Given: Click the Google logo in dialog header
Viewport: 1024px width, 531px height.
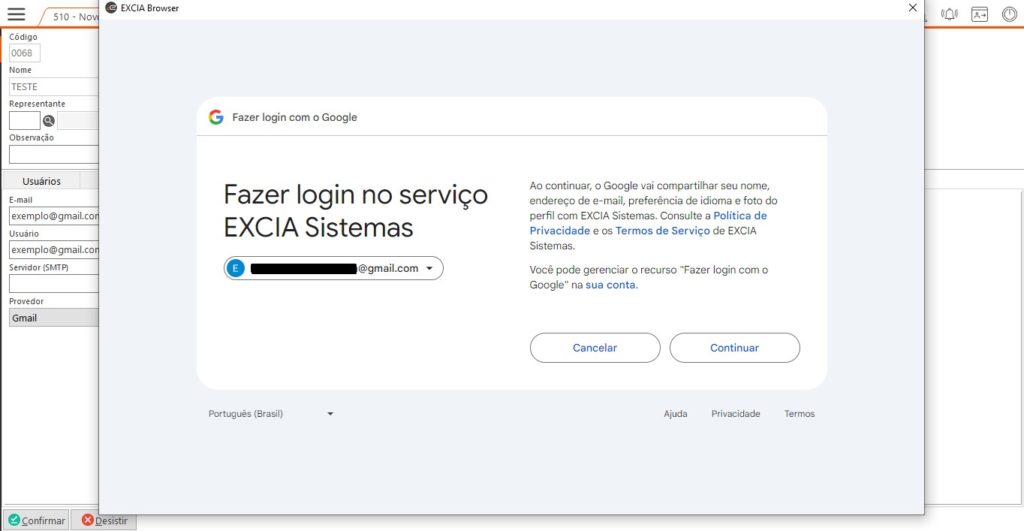Looking at the screenshot, I should (216, 117).
